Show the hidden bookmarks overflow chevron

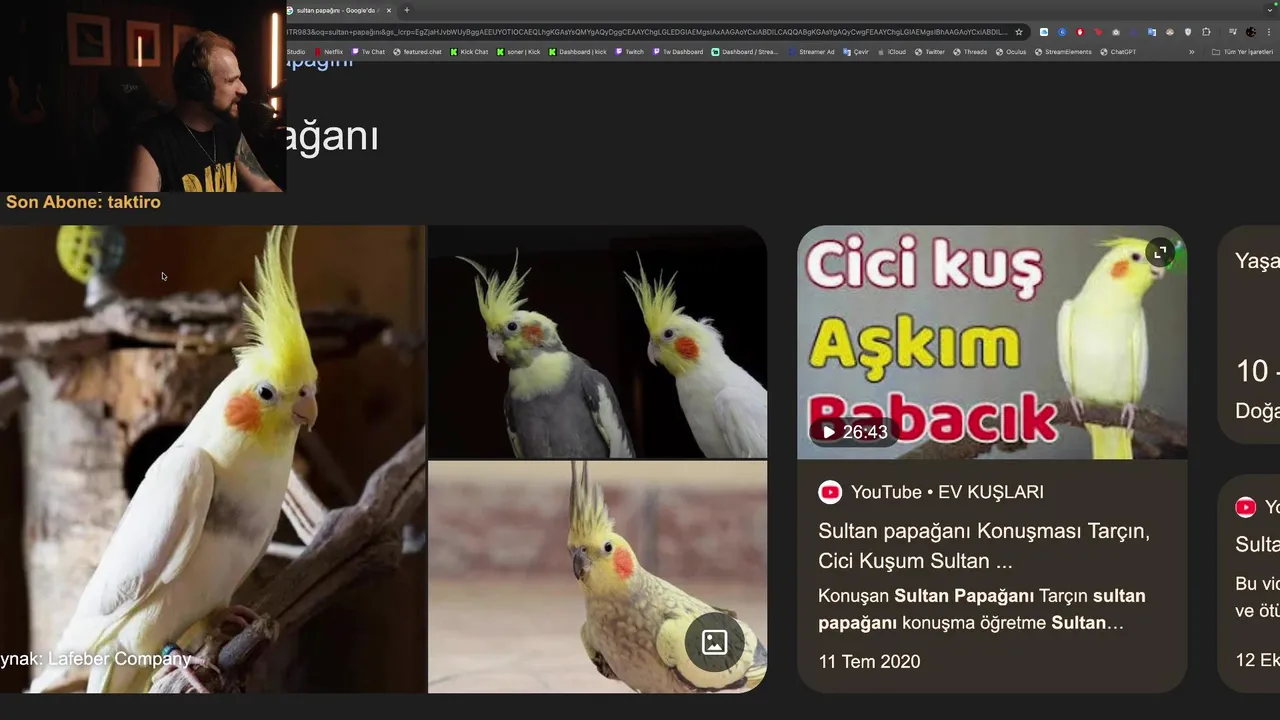1191,52
